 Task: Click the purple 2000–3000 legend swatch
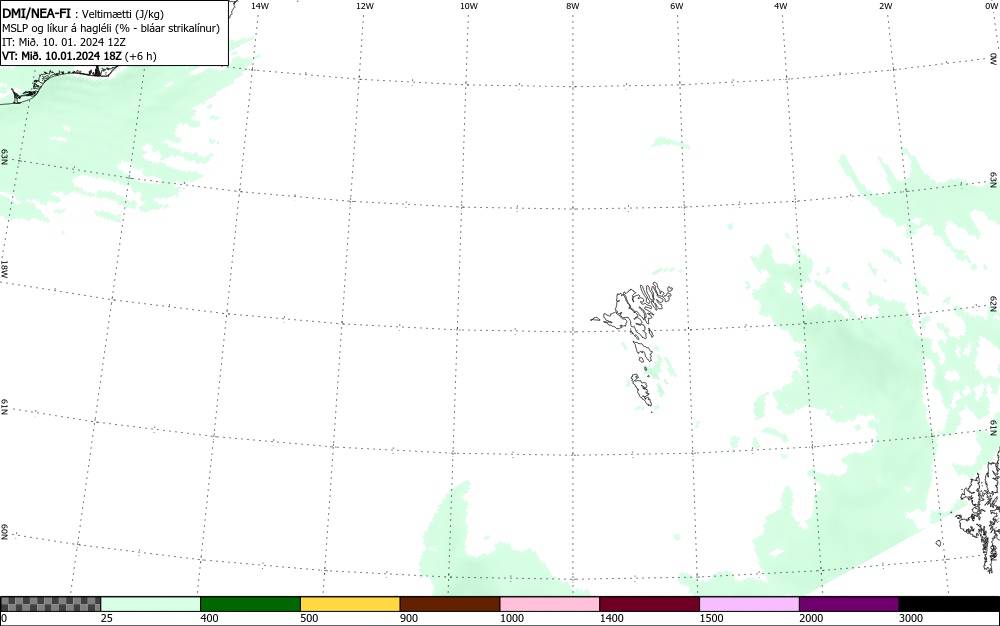849,604
